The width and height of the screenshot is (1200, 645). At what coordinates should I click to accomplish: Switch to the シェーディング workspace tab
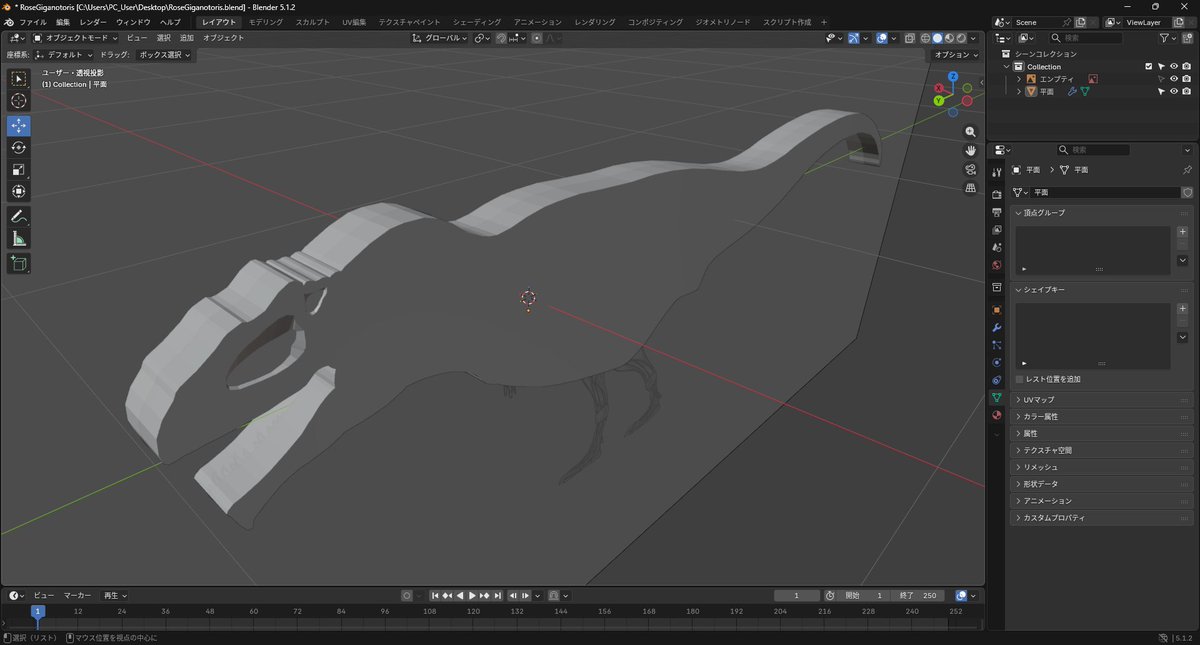point(477,22)
